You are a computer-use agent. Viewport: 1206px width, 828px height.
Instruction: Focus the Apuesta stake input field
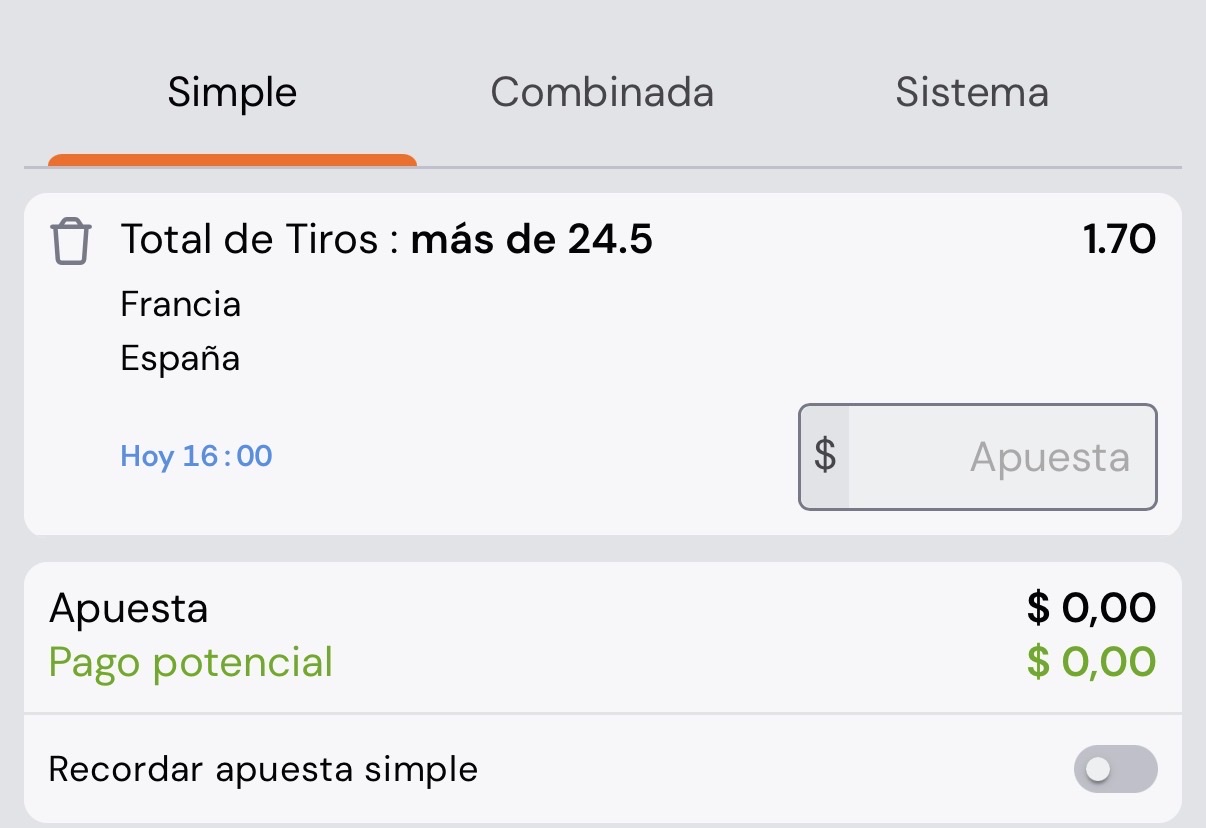[x=978, y=457]
